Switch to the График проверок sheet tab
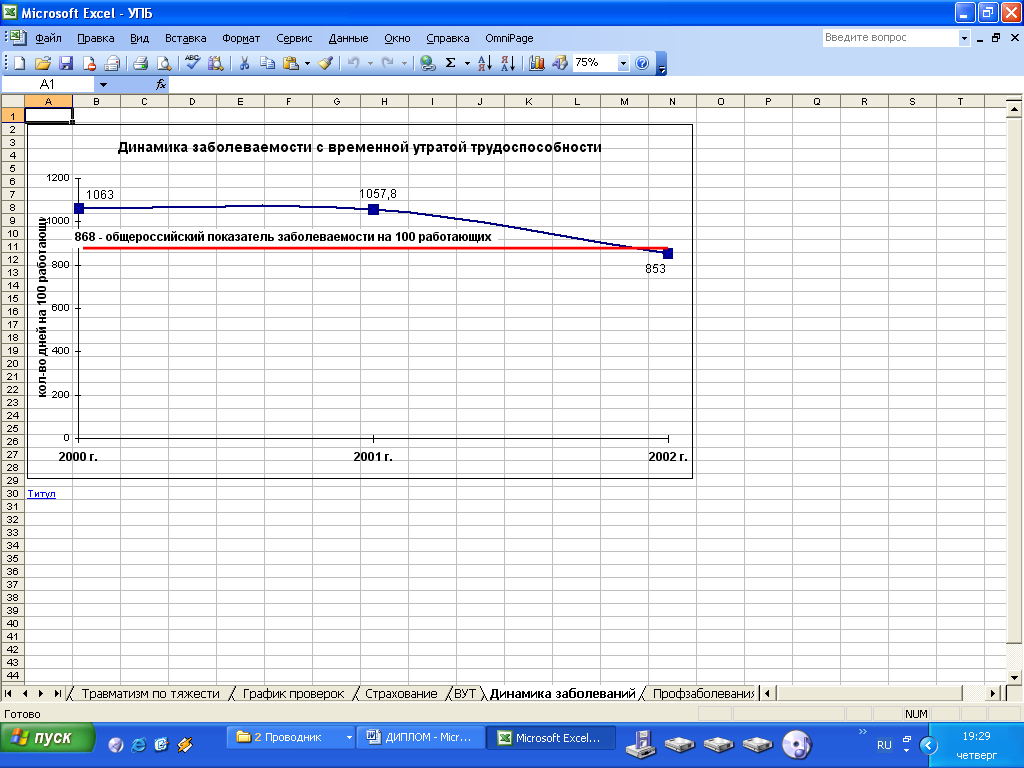This screenshot has width=1024, height=768. coord(293,693)
